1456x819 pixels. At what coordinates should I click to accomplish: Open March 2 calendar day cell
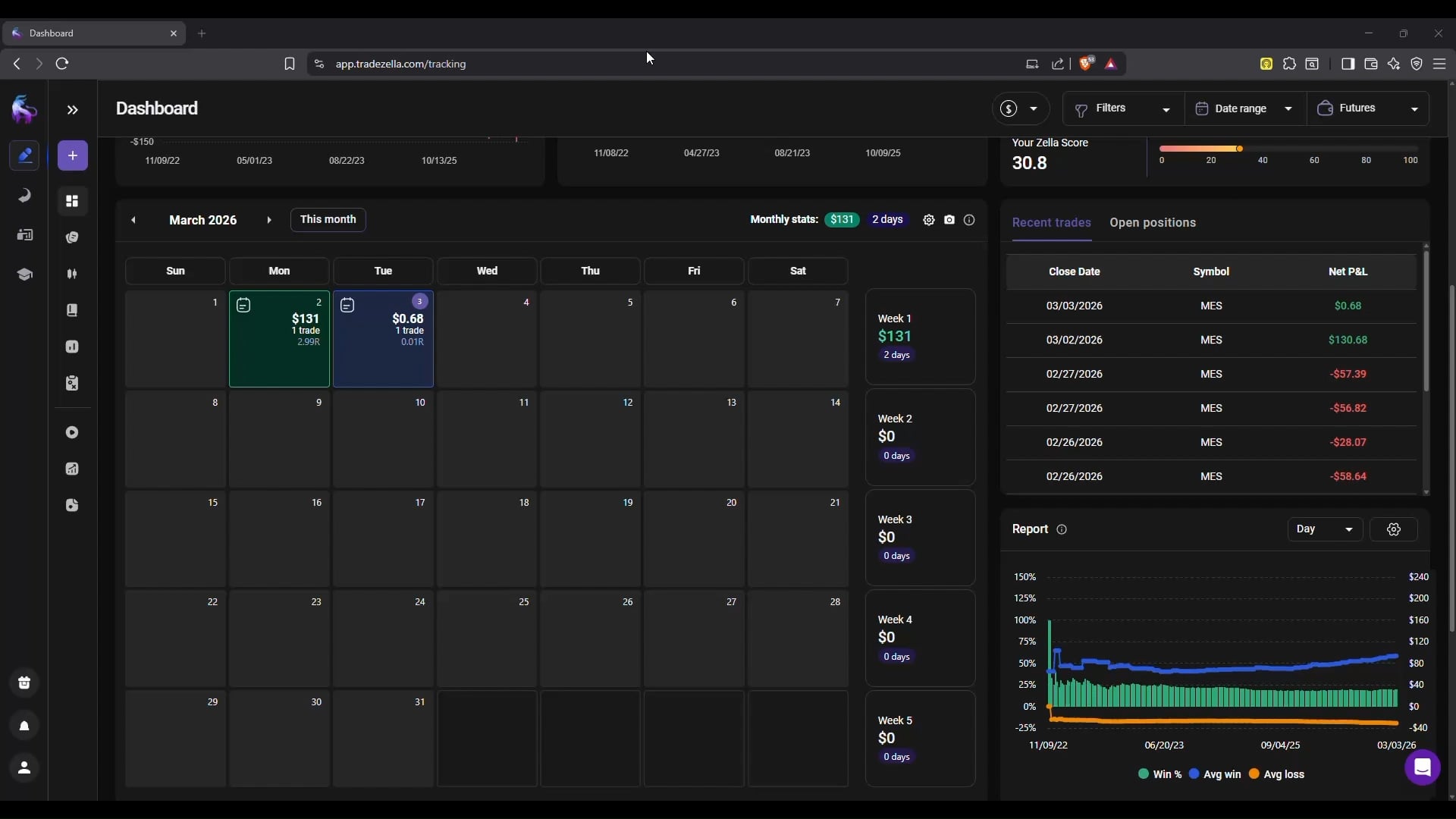[x=279, y=339]
